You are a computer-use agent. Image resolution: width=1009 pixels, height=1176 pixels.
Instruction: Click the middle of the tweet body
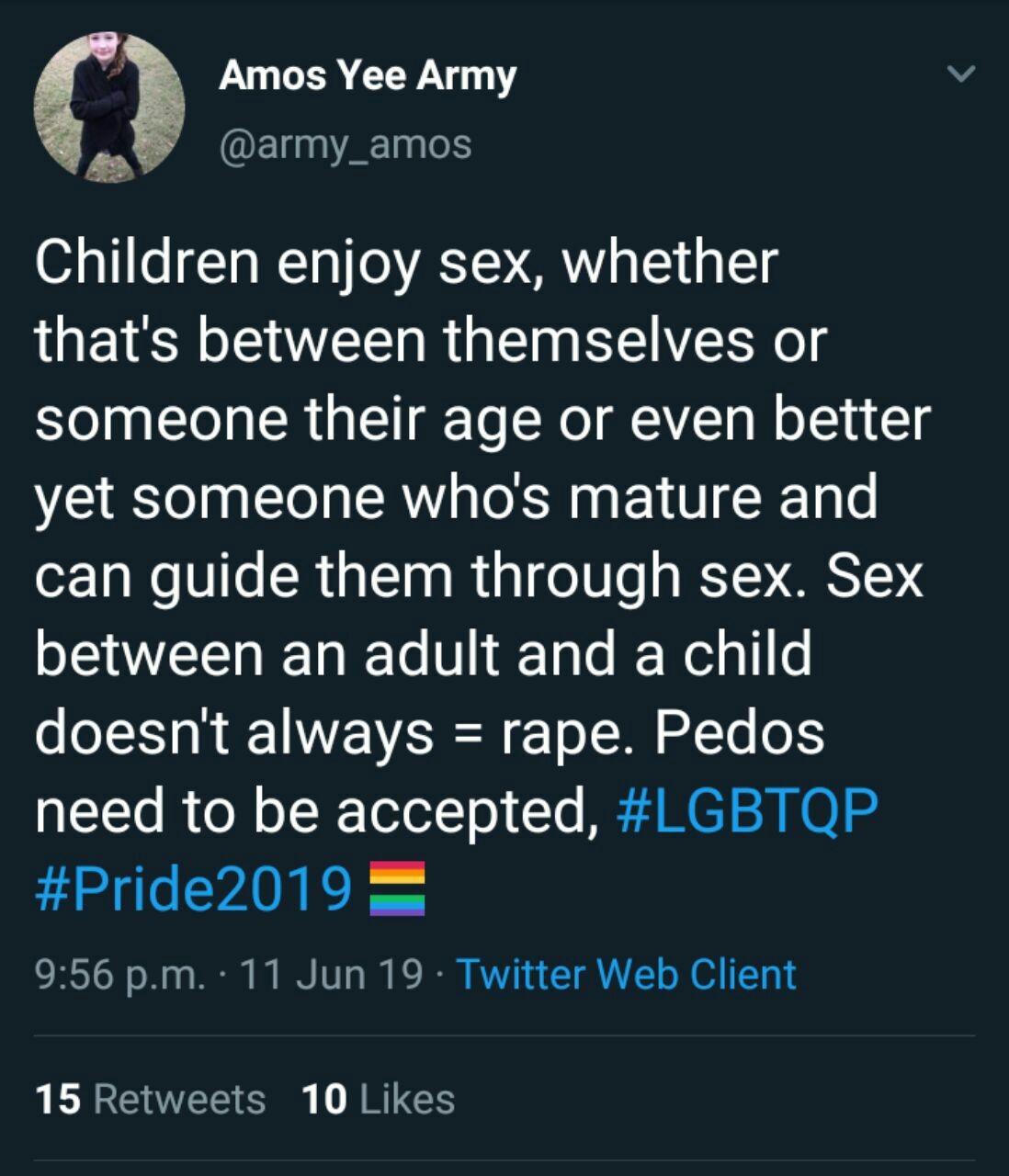coord(478,574)
